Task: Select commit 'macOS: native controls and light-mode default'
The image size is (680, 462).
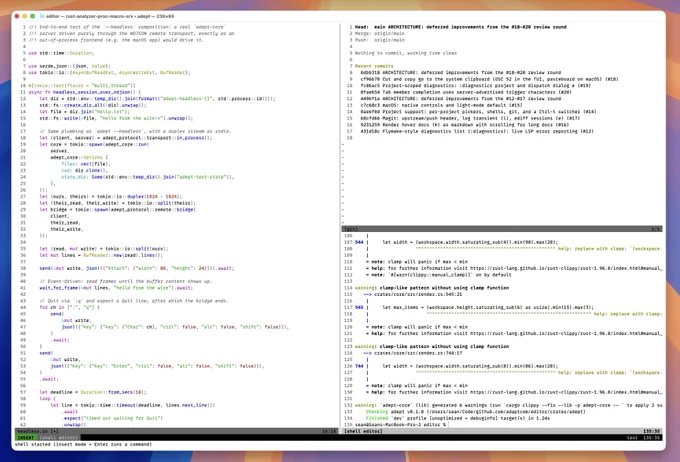Action: tap(441, 105)
